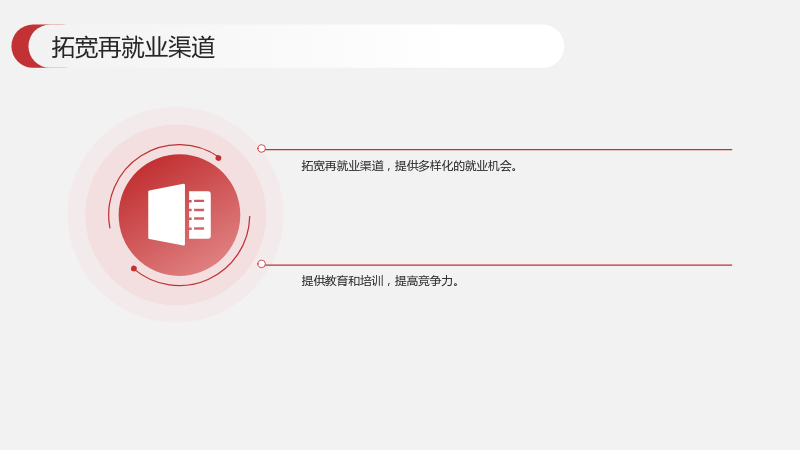The height and width of the screenshot is (450, 800).
Task: Click the white book icon in red circle
Action: [x=179, y=215]
